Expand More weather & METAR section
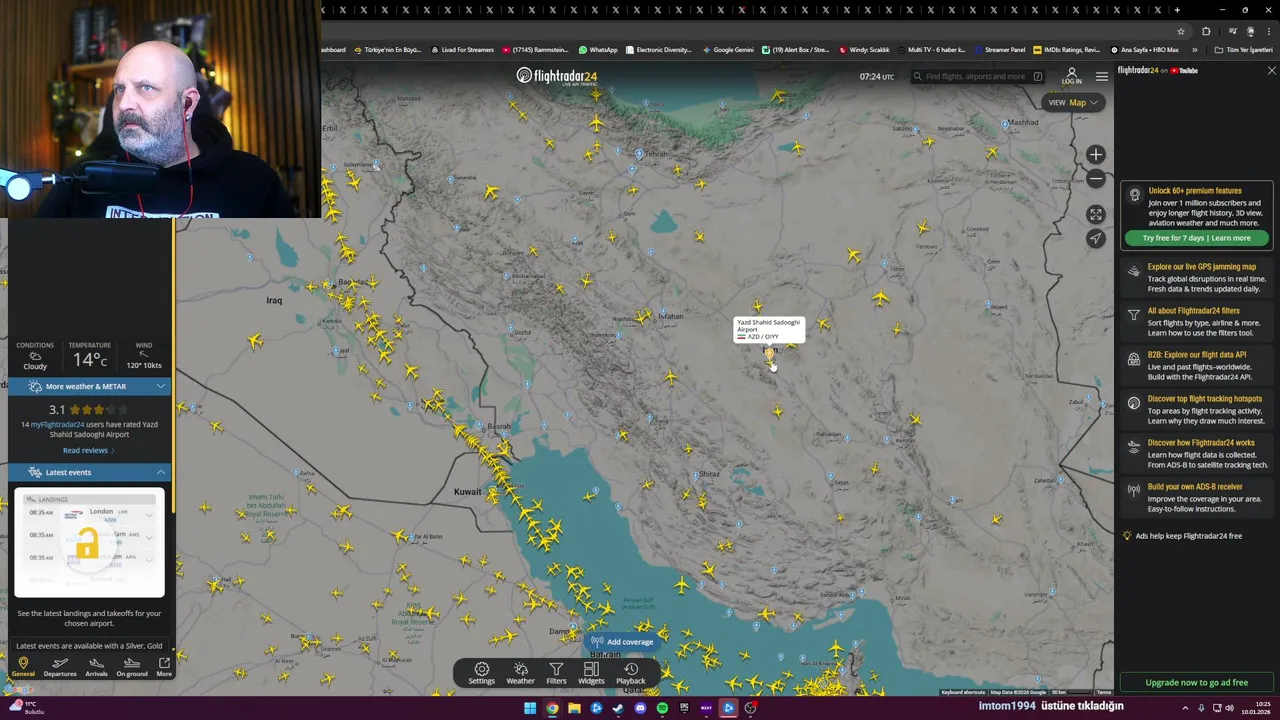Image resolution: width=1280 pixels, height=720 pixels. pyautogui.click(x=90, y=386)
